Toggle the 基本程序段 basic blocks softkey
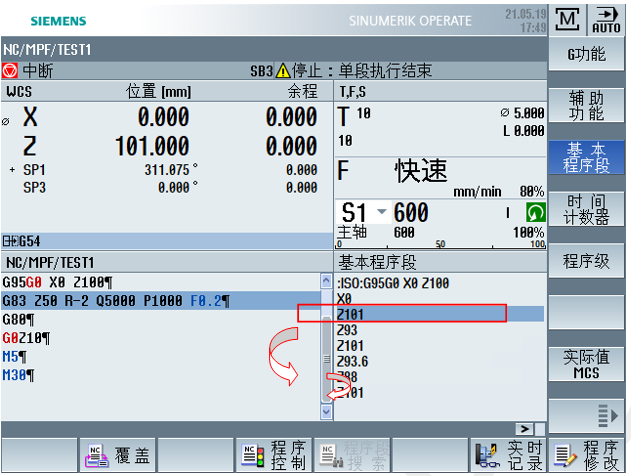This screenshot has height=476, width=631. click(x=586, y=157)
